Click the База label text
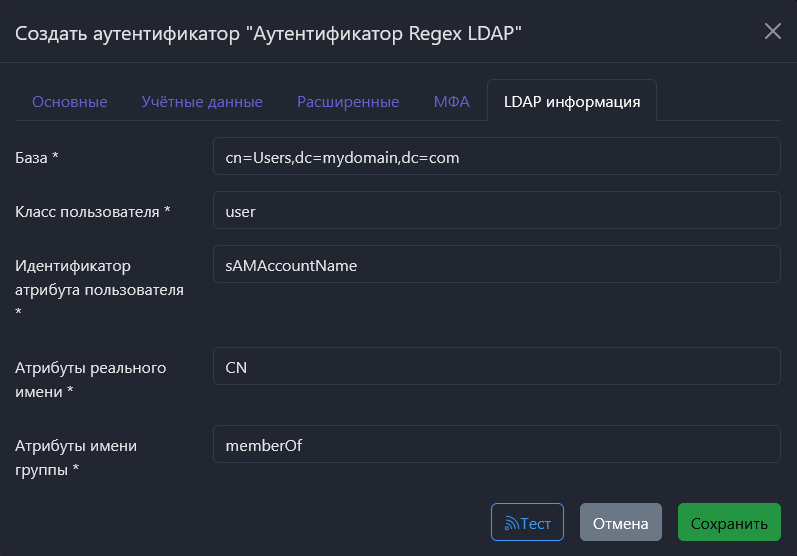797x556 pixels. pyautogui.click(x=37, y=157)
